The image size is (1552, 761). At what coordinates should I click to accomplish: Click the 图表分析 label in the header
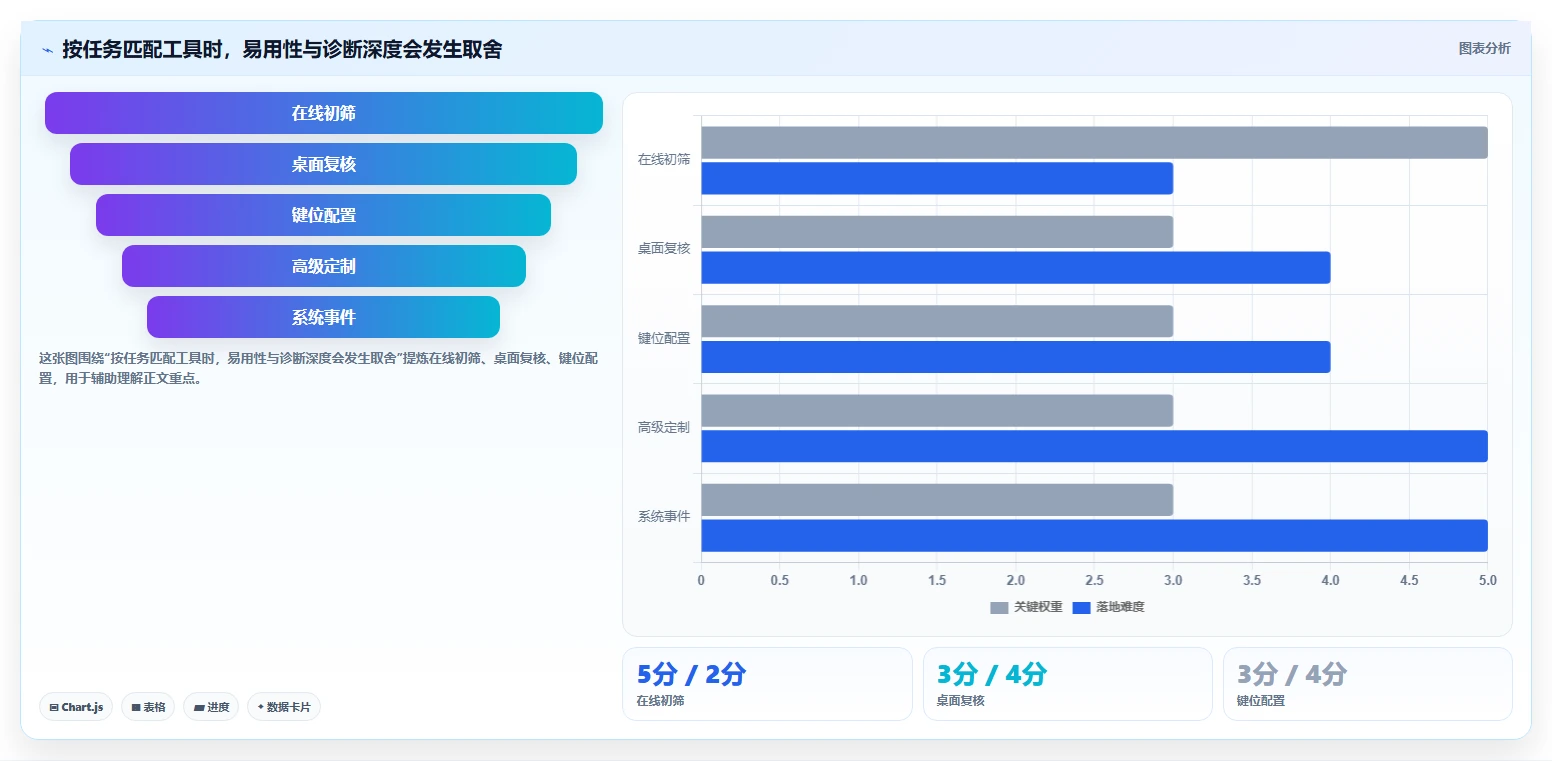click(1484, 48)
